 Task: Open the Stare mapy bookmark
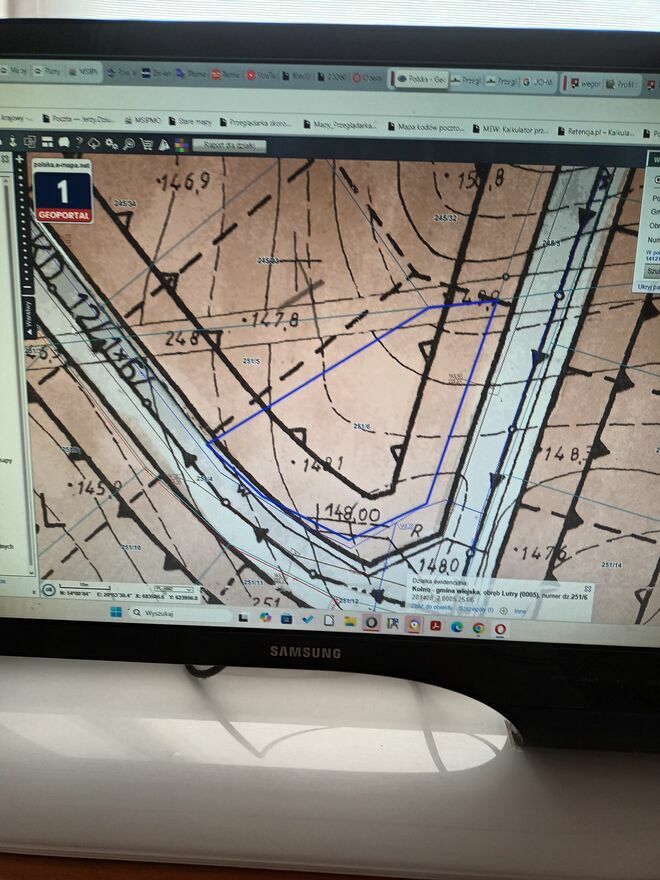coord(190,121)
